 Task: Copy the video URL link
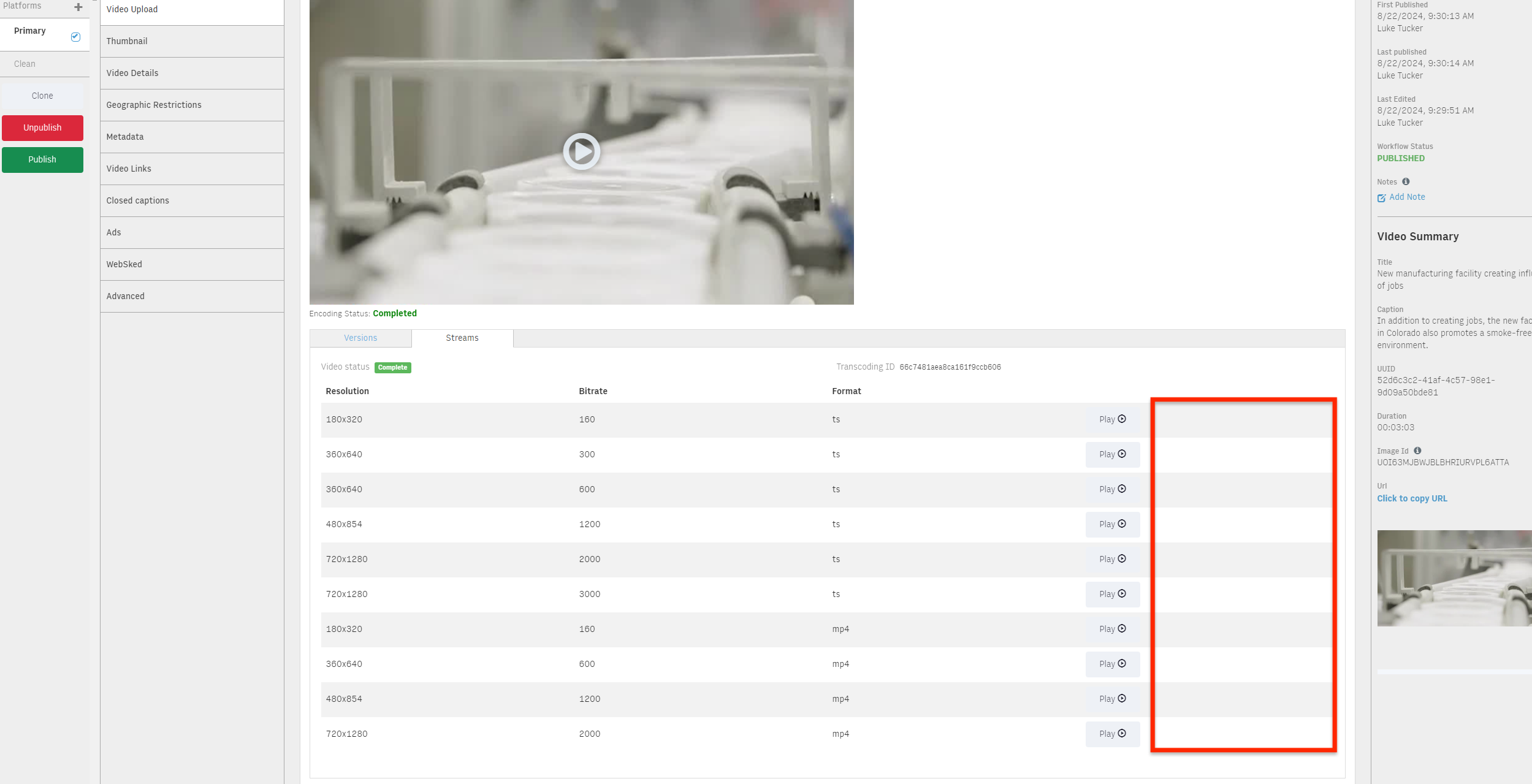coord(1412,498)
